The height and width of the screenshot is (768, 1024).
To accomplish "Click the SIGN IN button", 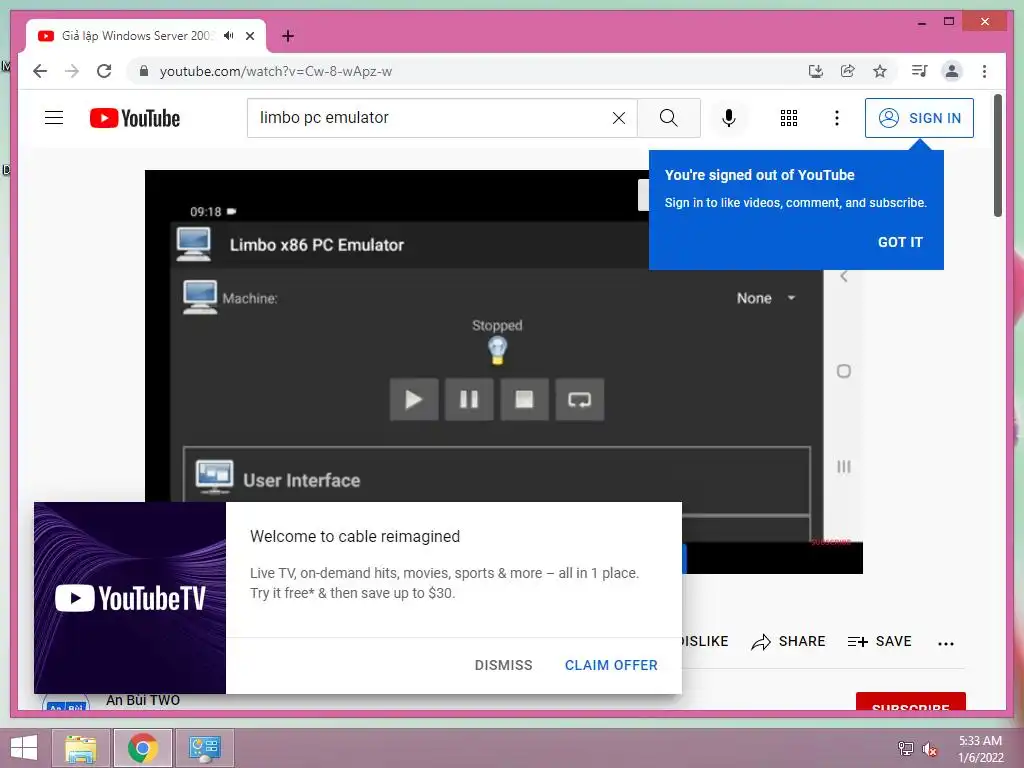I will (x=919, y=118).
